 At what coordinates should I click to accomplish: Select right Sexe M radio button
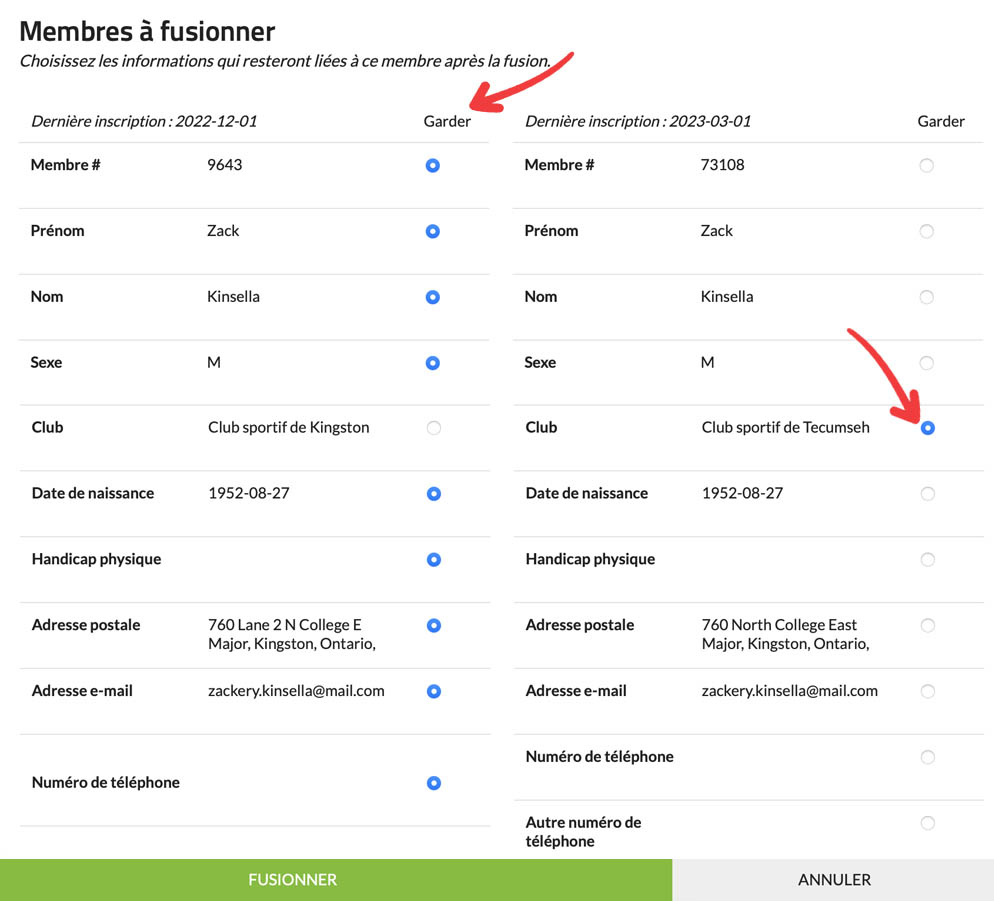[x=926, y=363]
